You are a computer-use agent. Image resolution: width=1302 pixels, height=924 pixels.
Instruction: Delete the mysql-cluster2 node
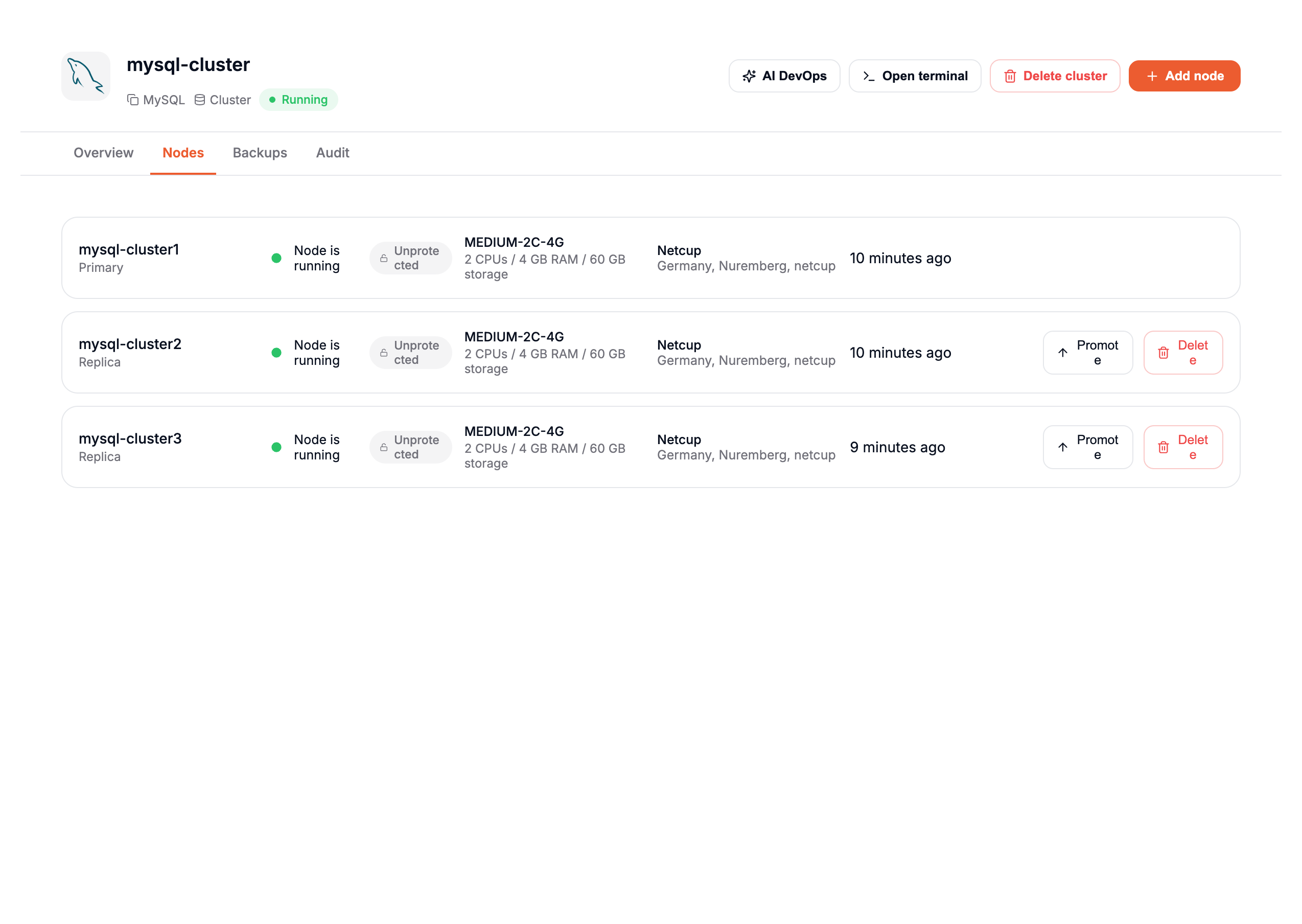[1182, 353]
